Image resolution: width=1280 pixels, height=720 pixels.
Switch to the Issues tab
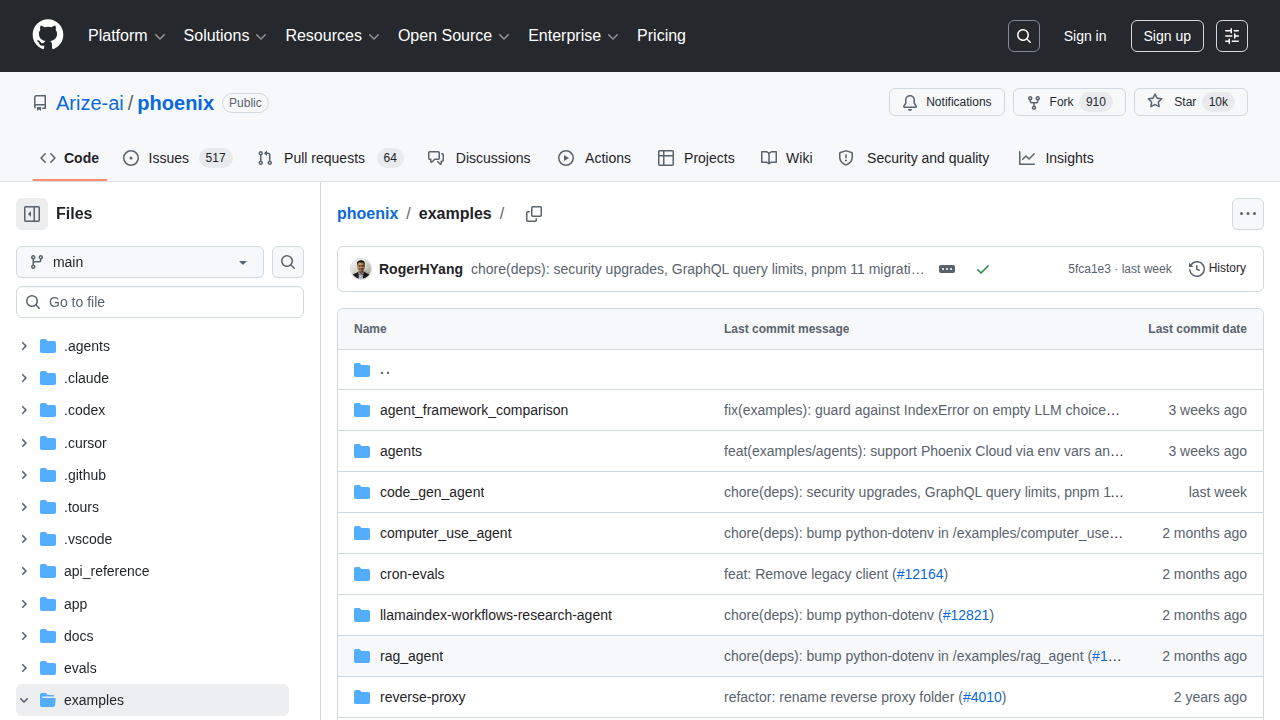pos(177,158)
